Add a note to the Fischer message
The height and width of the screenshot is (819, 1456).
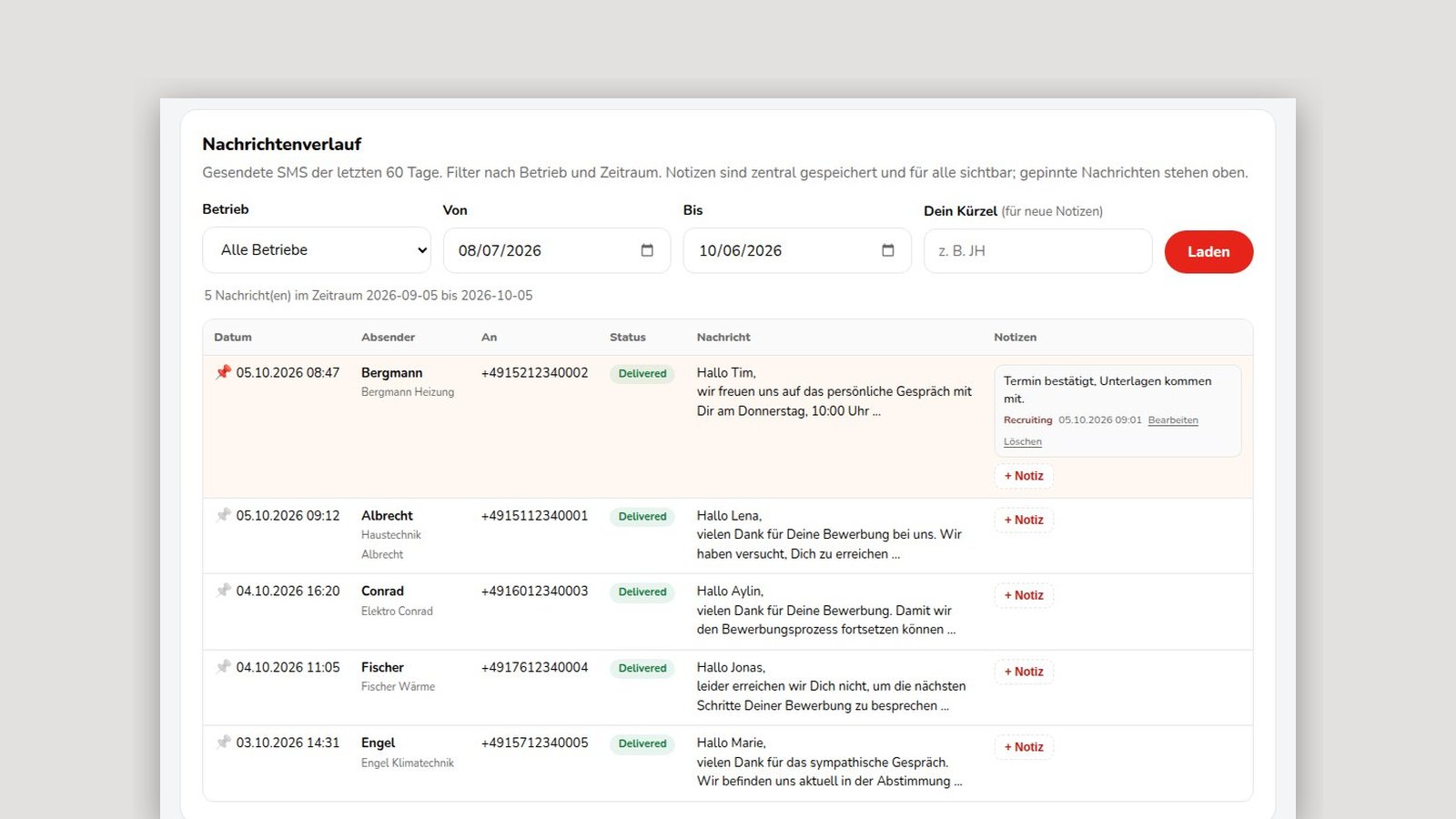click(1024, 672)
